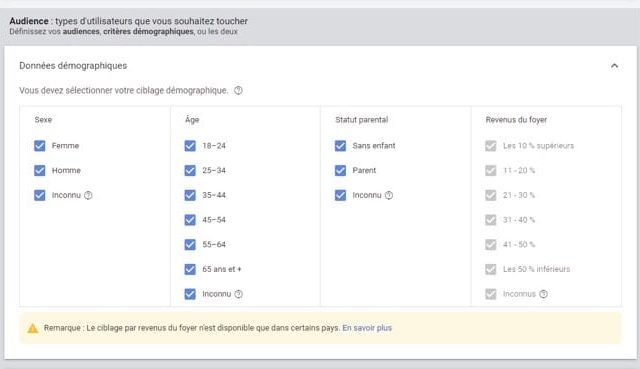Open help icon beside Âge Inconnu
The width and height of the screenshot is (640, 369).
click(239, 294)
